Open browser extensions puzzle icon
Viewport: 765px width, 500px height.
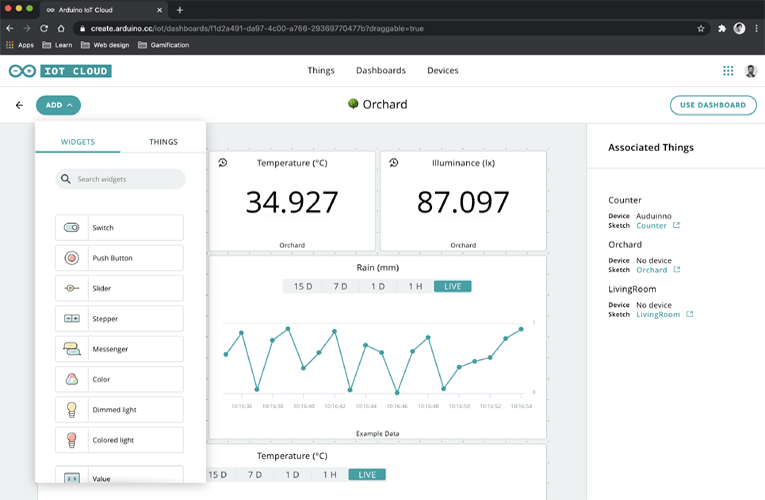722,28
